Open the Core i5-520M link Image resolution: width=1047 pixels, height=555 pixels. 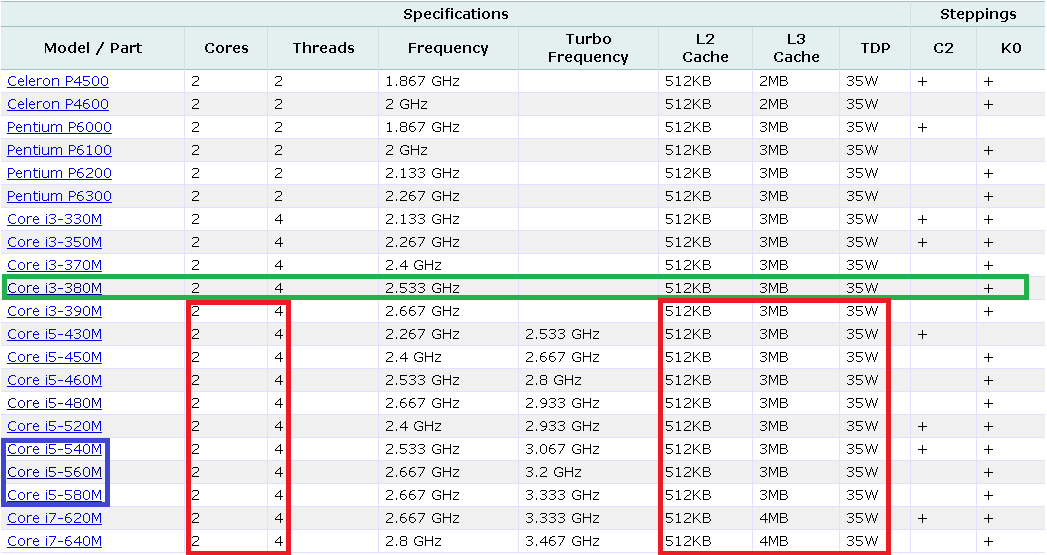tap(54, 426)
